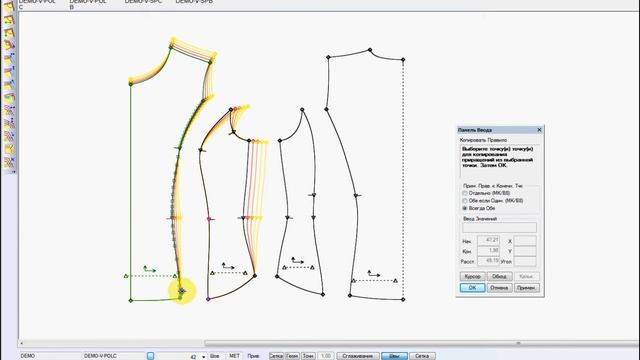Toggle the highlighted blue button after 'Сглаживание'

coord(394,356)
